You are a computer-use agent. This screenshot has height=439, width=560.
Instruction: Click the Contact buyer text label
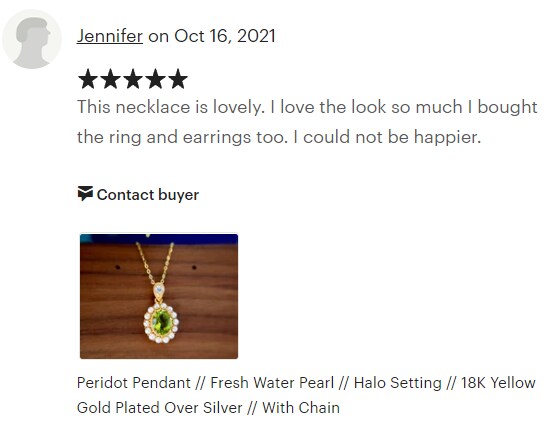click(x=148, y=195)
